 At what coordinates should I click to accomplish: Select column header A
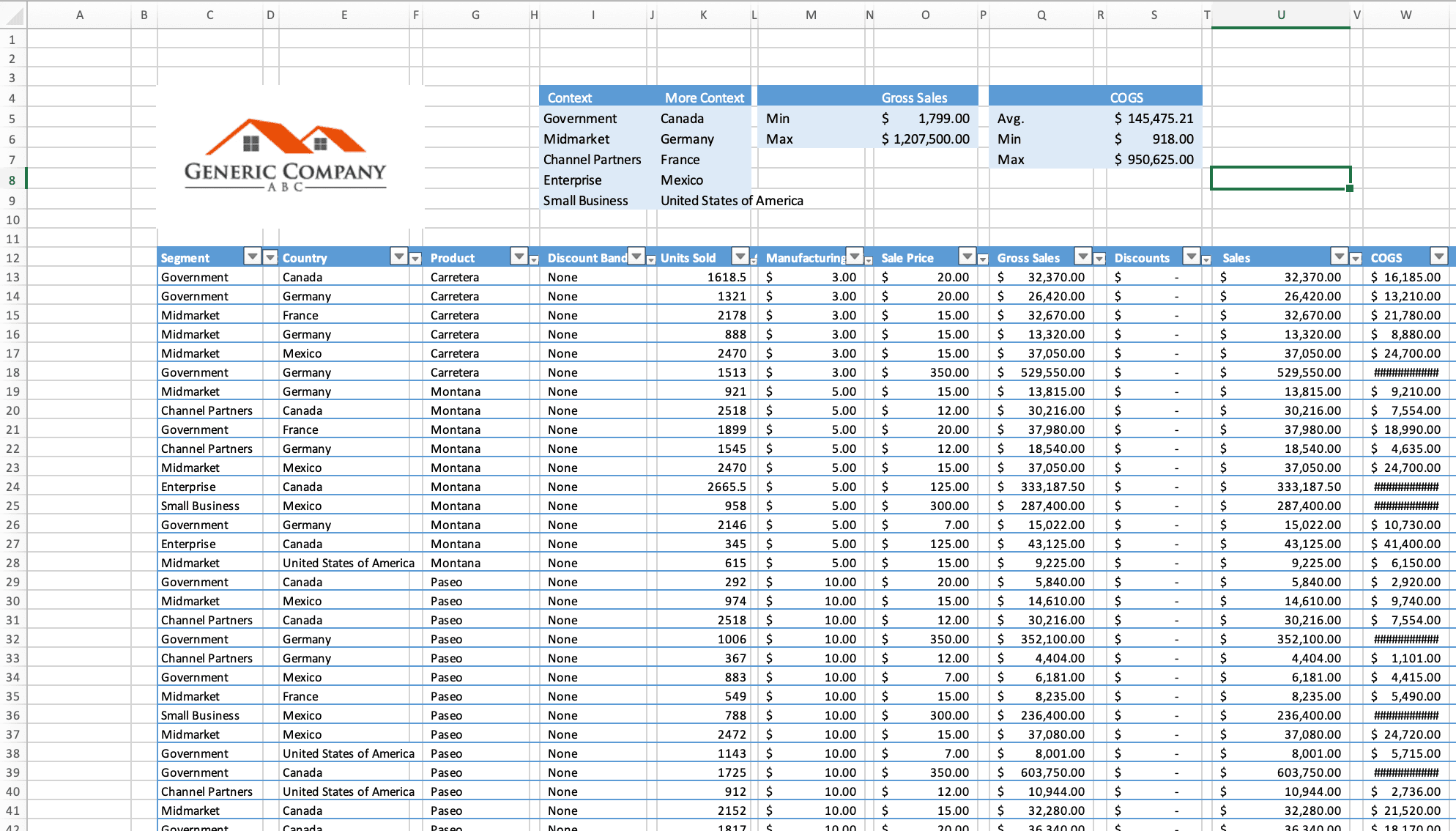pos(79,15)
